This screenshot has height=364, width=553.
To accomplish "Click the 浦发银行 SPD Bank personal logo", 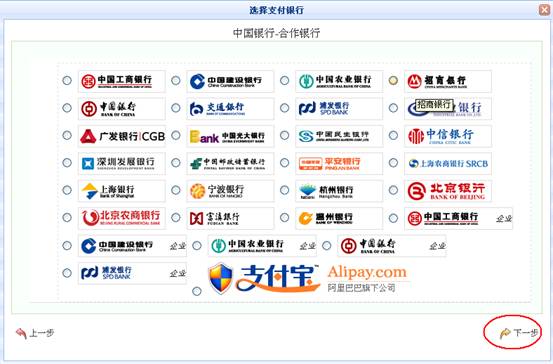I will pos(339,109).
